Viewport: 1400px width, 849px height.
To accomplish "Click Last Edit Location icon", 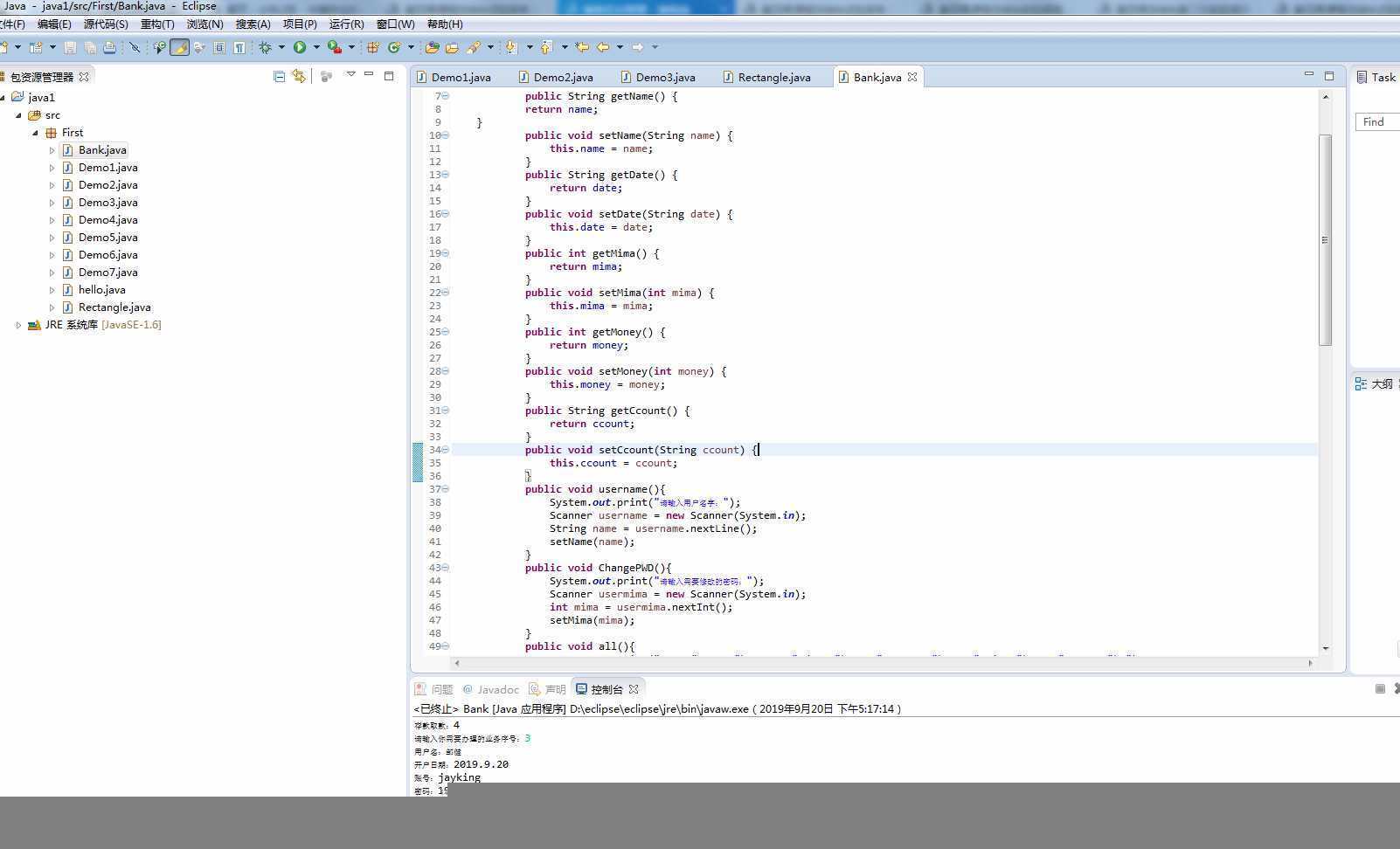I will point(582,47).
